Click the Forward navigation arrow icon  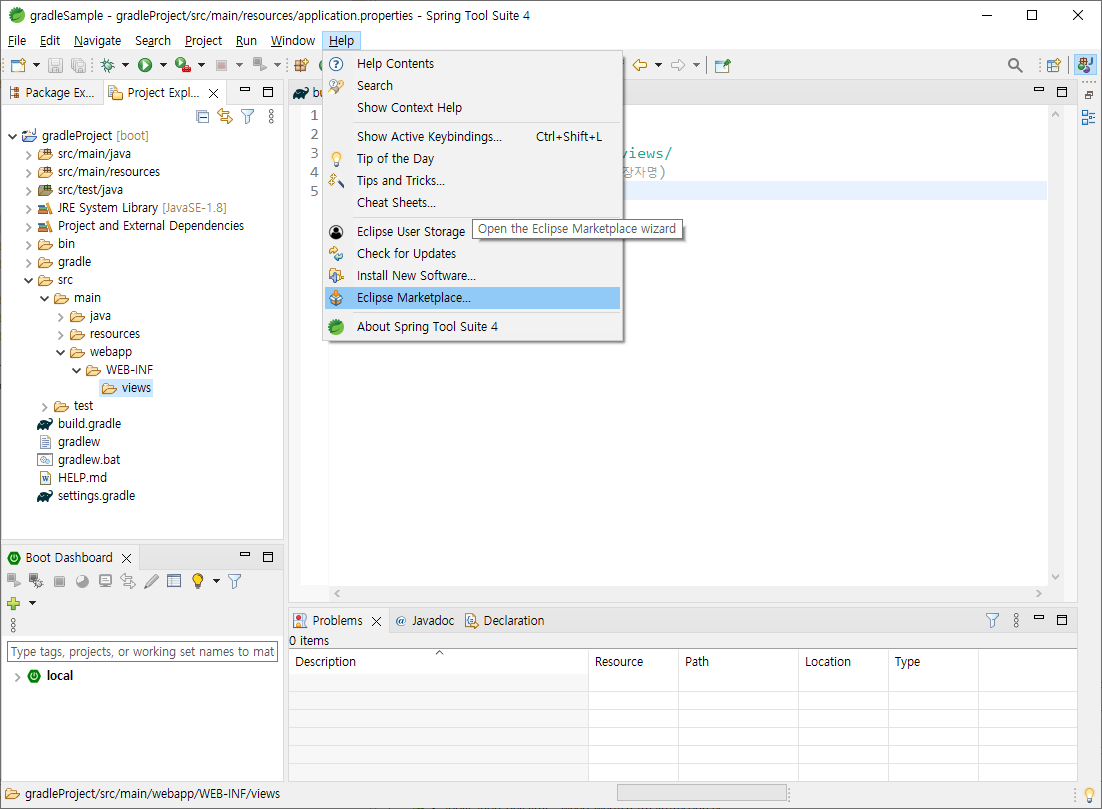[678, 65]
